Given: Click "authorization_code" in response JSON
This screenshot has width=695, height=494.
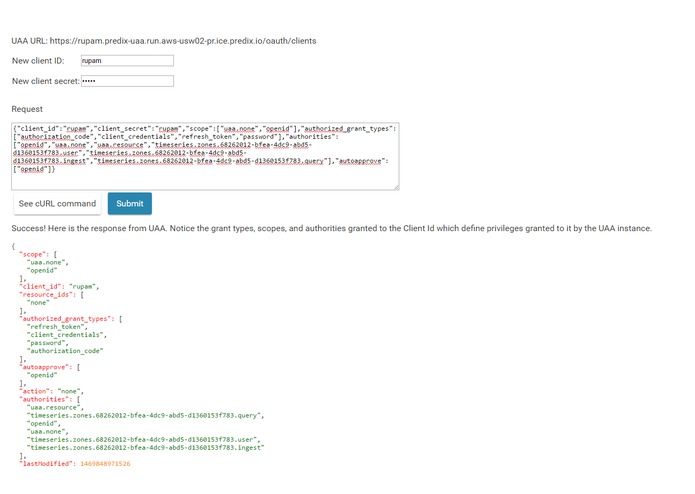Looking at the screenshot, I should (x=65, y=351).
